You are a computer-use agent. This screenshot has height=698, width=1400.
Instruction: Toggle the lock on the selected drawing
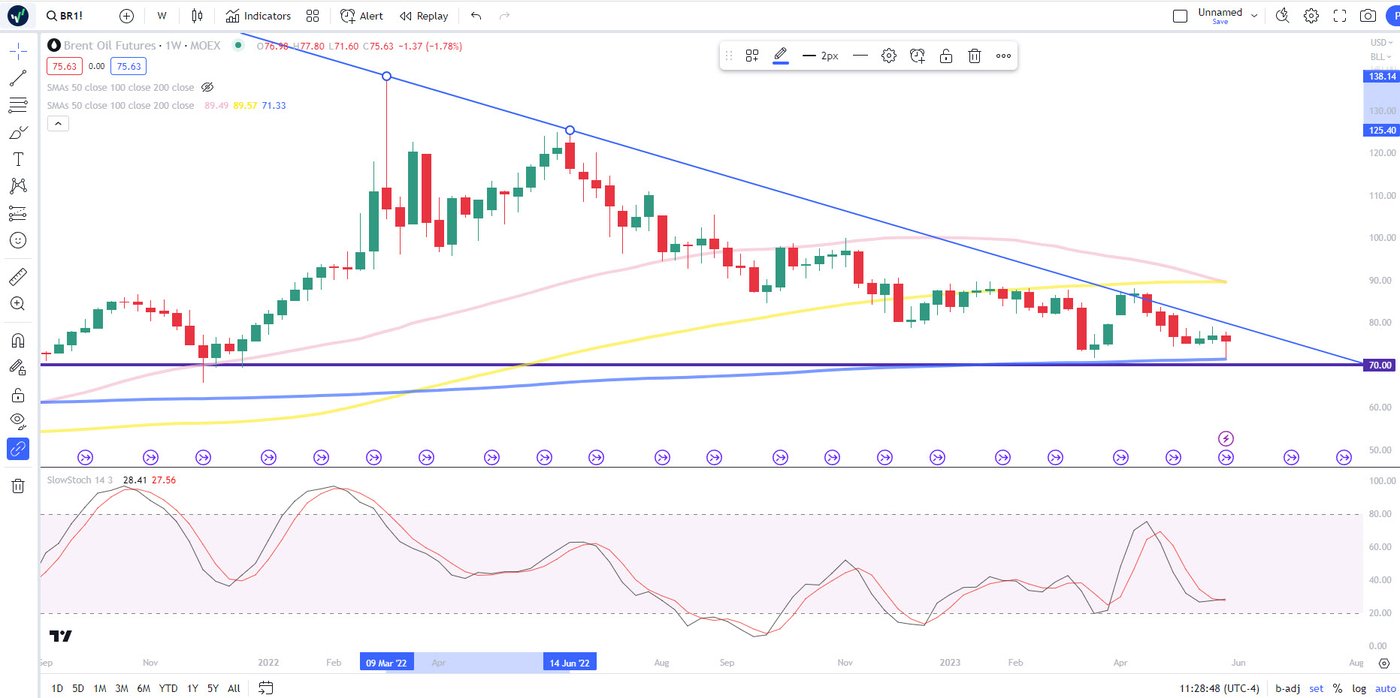click(x=945, y=56)
